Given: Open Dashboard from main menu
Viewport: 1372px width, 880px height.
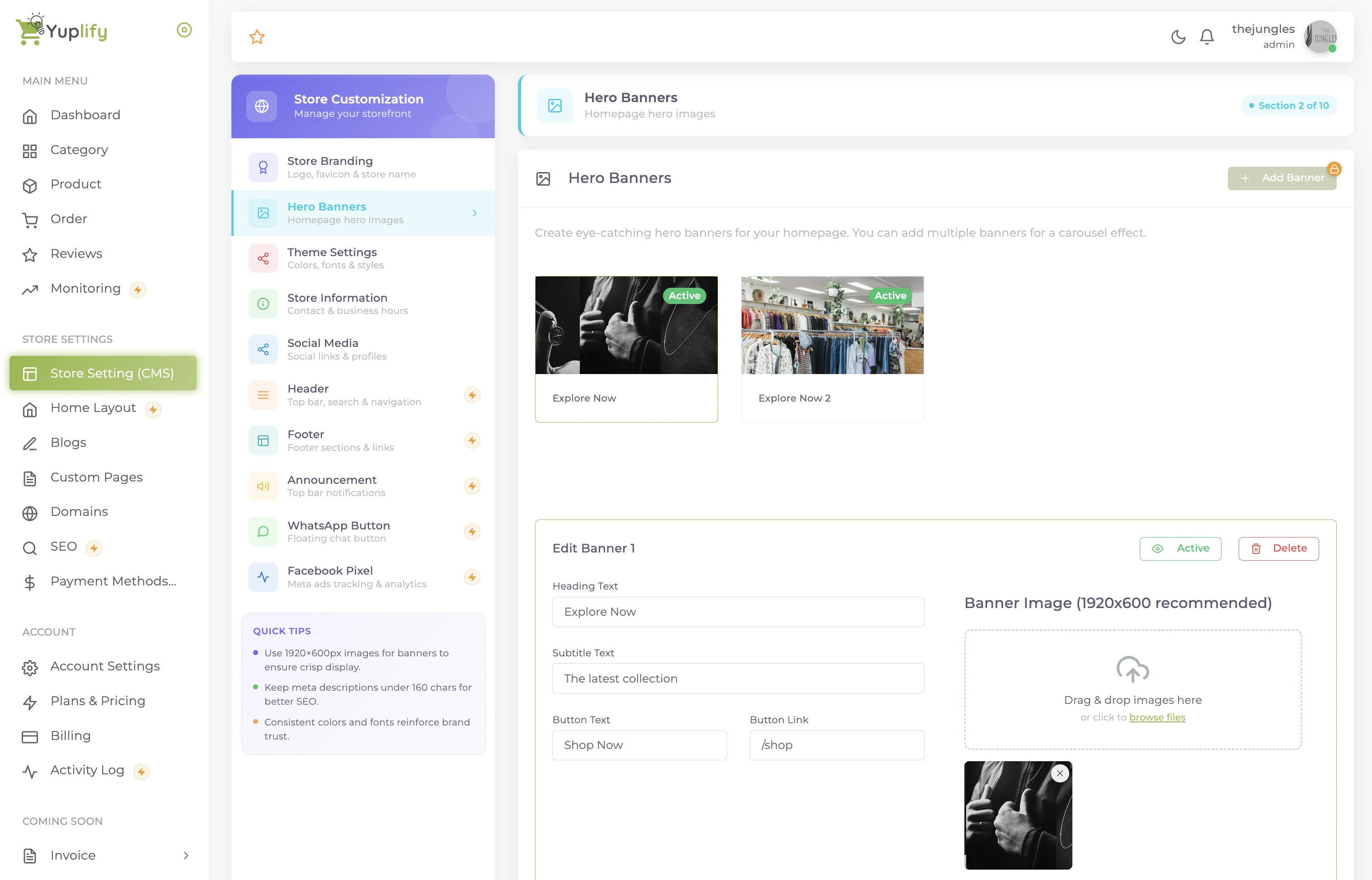Looking at the screenshot, I should 103,116.
